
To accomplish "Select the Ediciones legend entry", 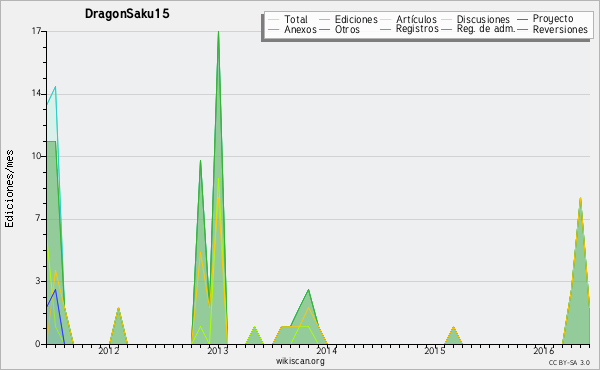I will [356, 19].
